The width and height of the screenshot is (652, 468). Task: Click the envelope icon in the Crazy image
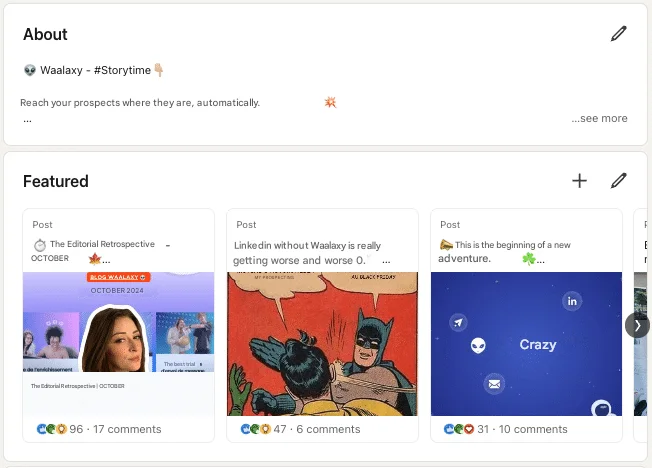pos(494,384)
